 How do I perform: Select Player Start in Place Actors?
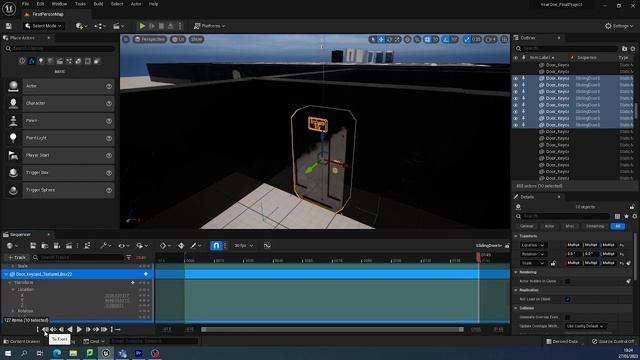click(60, 155)
